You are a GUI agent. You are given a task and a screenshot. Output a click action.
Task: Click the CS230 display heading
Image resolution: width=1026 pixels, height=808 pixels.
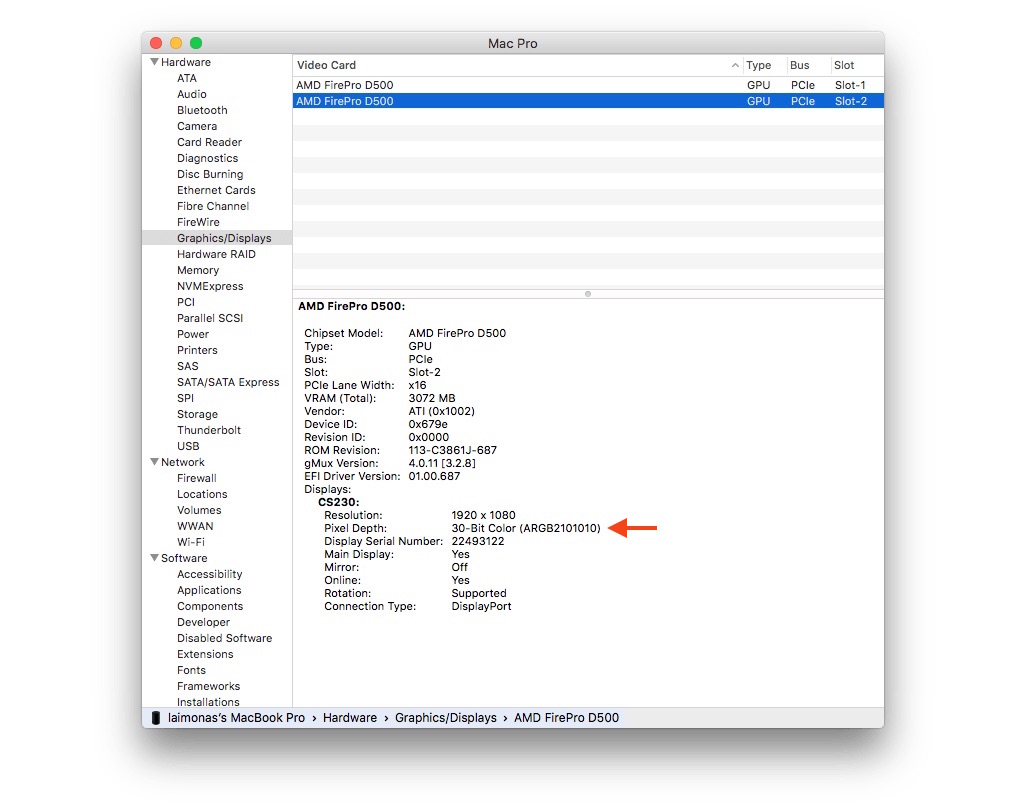pos(338,502)
